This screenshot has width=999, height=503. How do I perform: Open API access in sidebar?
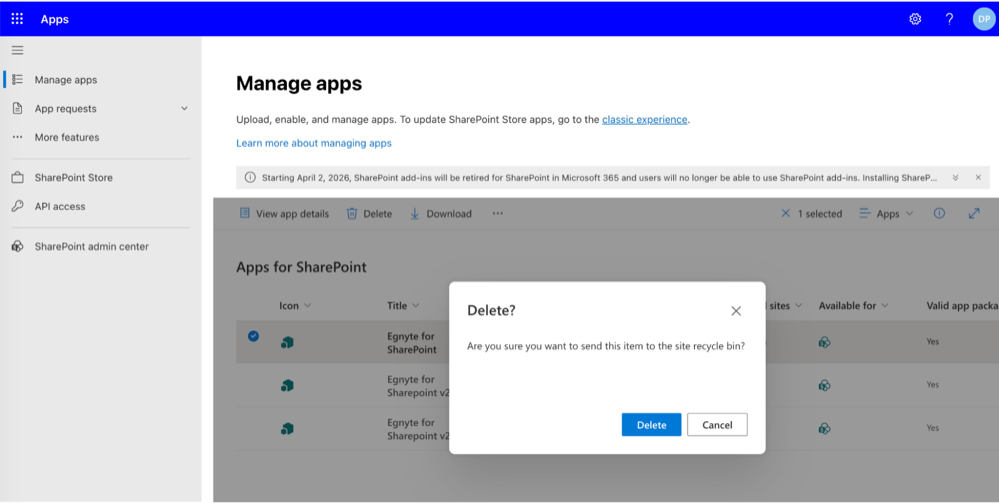[60, 207]
